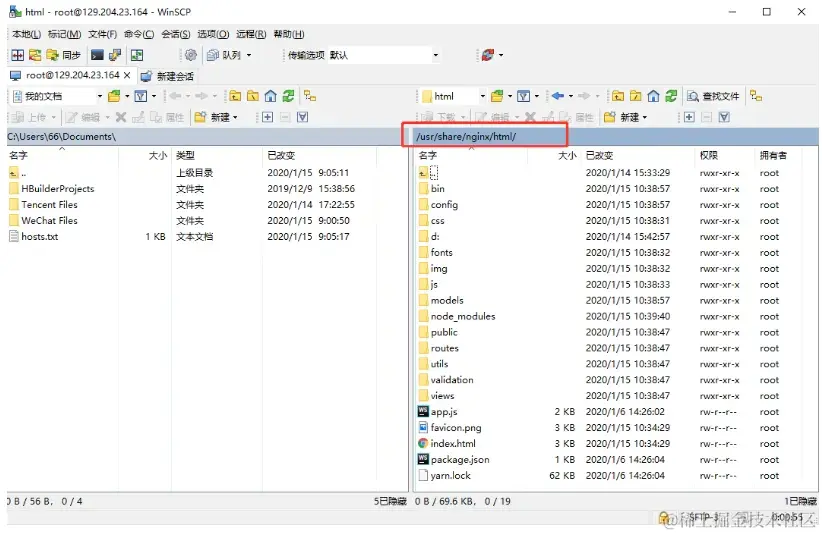
Task: Refresh the remote panel directory
Action: click(671, 97)
